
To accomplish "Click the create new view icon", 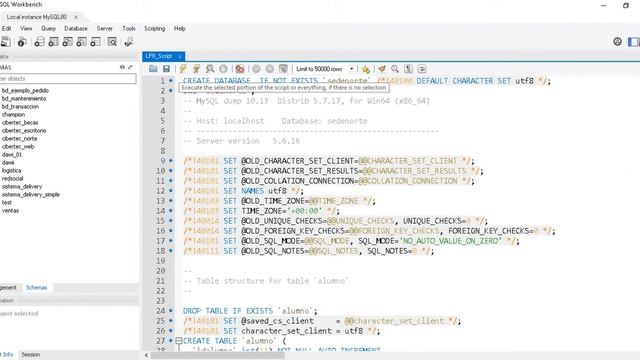I will point(68,42).
